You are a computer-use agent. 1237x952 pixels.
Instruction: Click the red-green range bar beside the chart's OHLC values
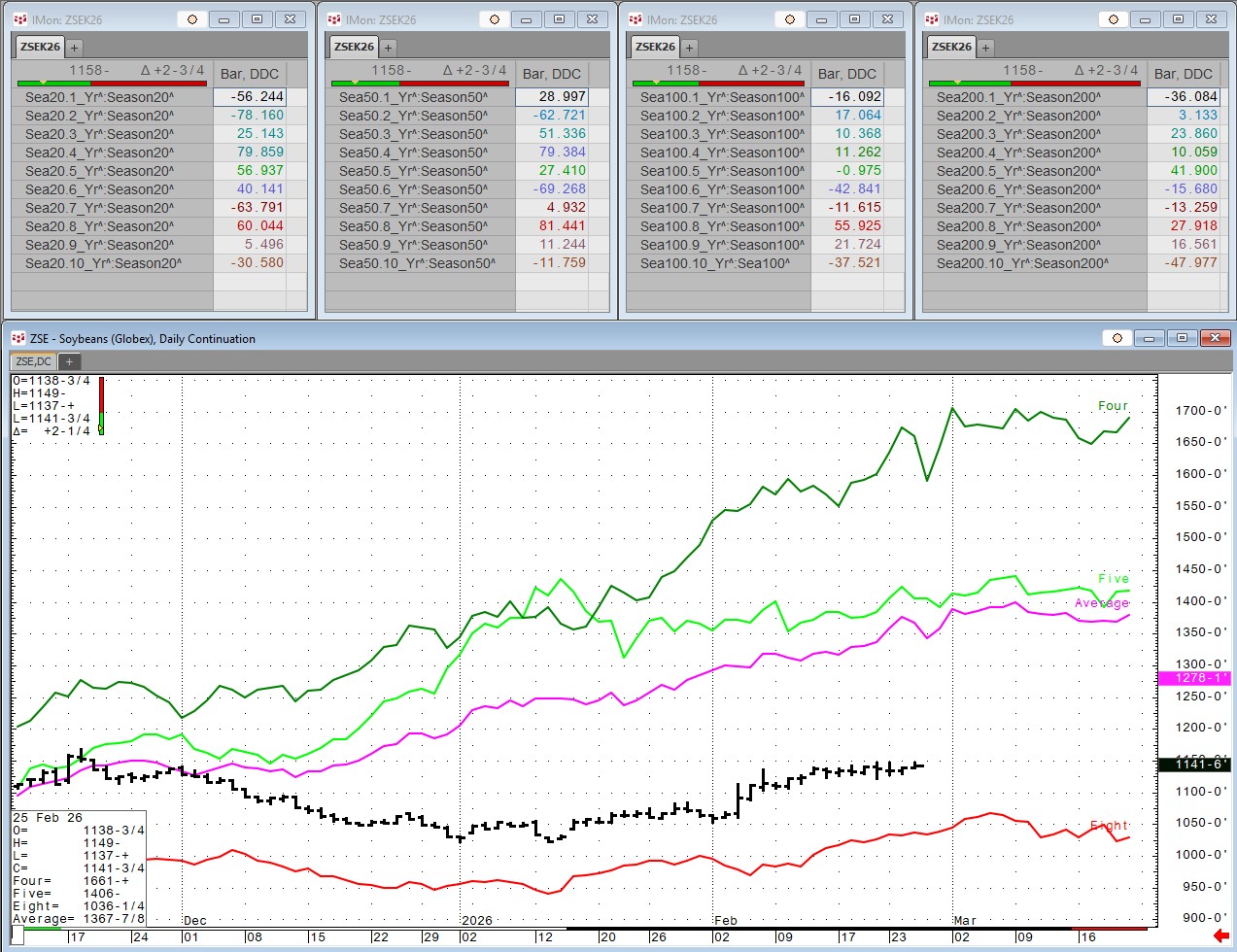click(x=101, y=406)
